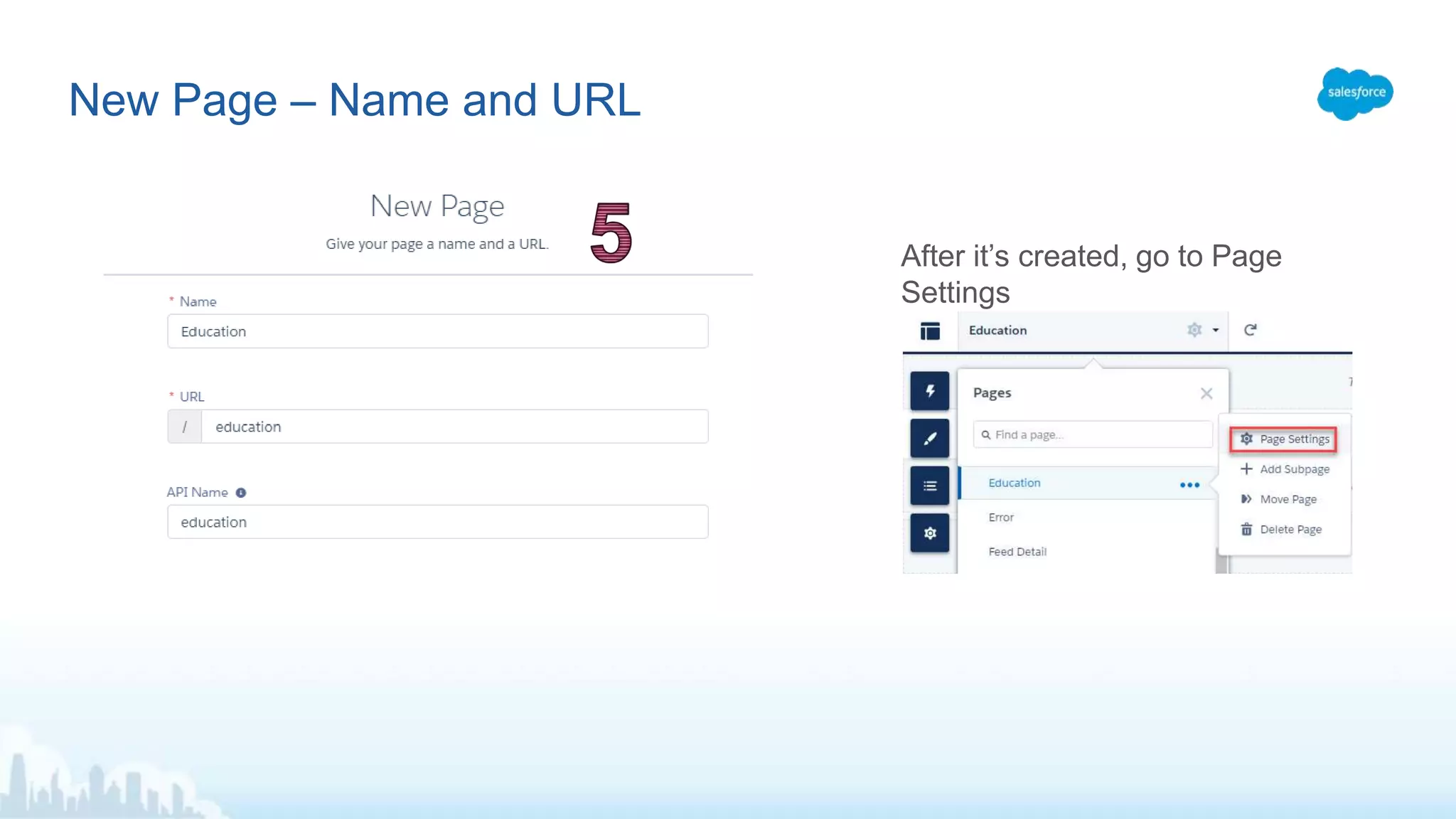Click the refresh icon in top bar
The image size is (1456, 819).
pyautogui.click(x=1251, y=330)
